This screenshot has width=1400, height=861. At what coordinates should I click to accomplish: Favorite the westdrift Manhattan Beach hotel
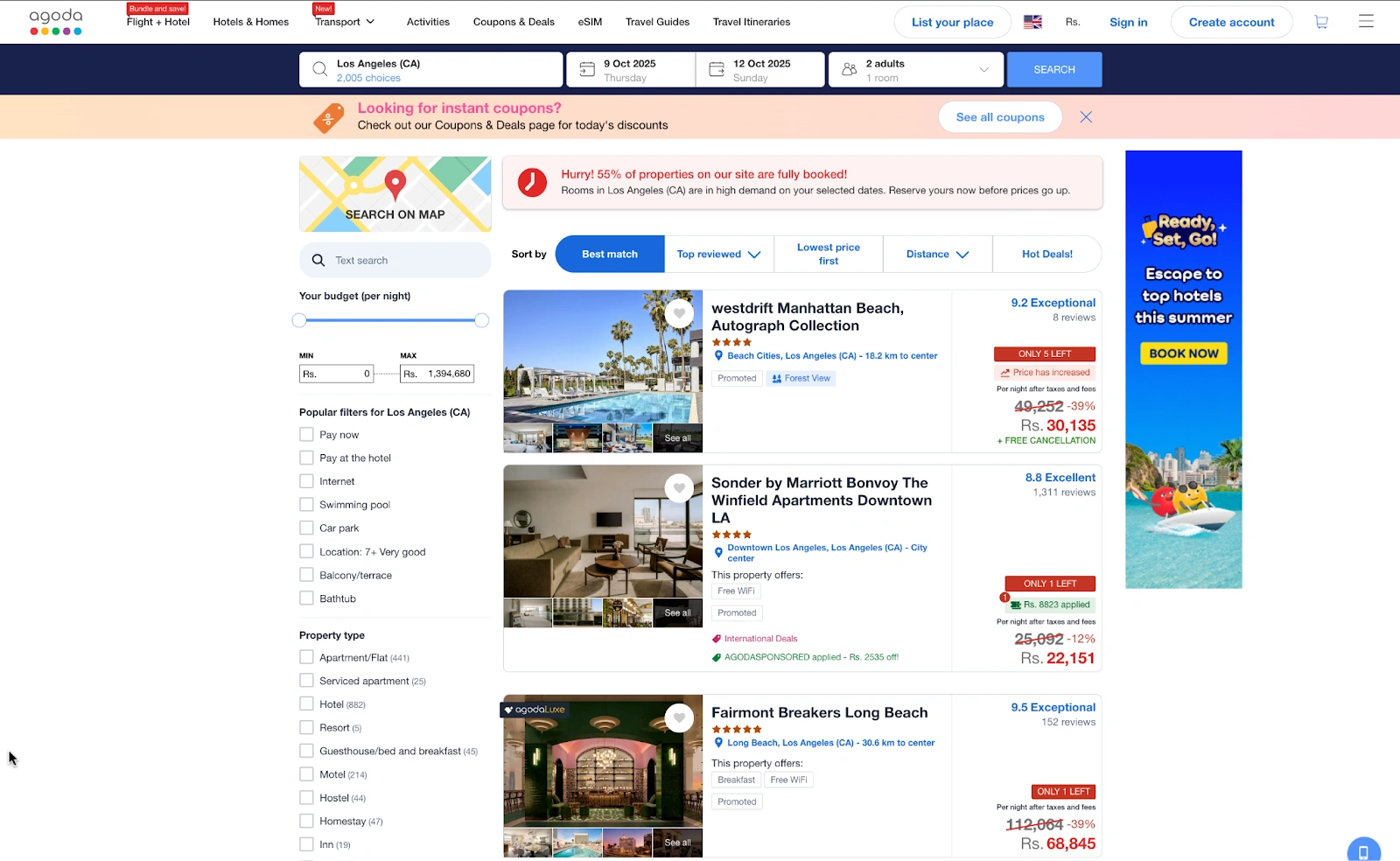coord(679,313)
